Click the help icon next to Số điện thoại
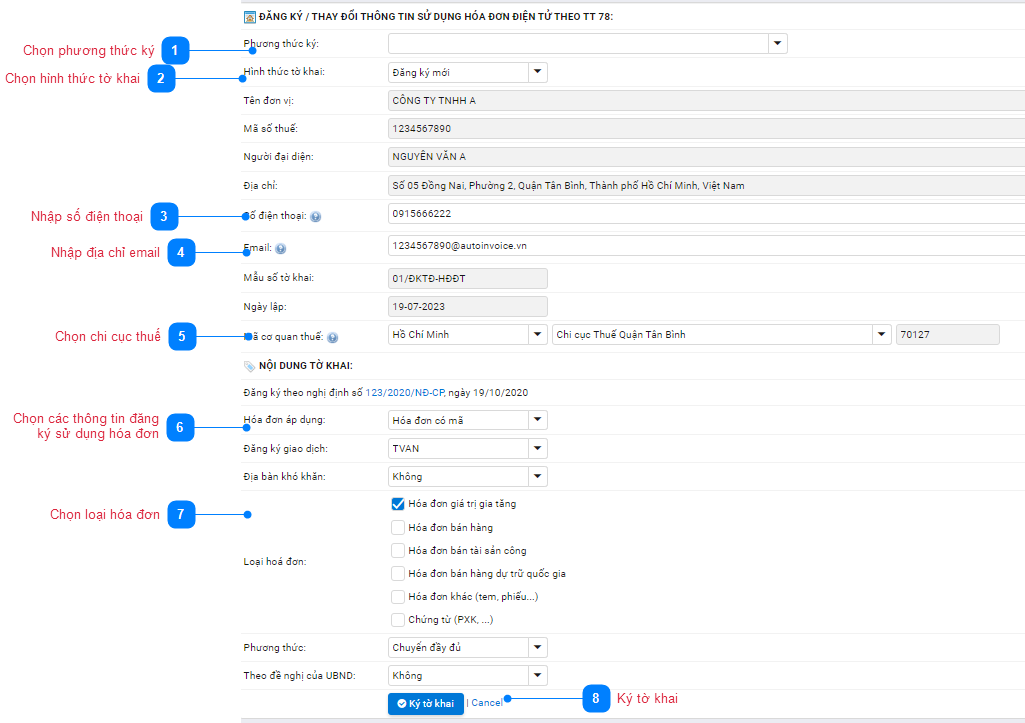Screen dimensions: 1025x723 pyautogui.click(x=315, y=216)
